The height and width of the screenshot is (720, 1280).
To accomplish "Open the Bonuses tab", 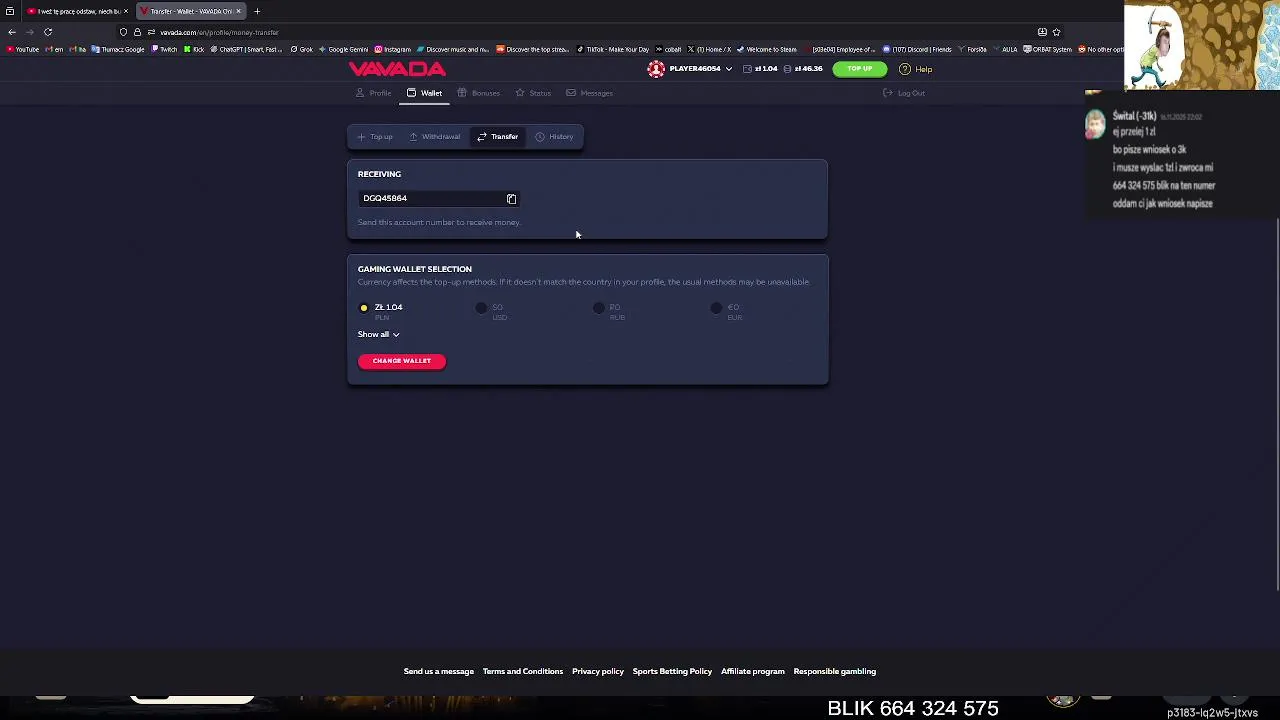I will 479,93.
